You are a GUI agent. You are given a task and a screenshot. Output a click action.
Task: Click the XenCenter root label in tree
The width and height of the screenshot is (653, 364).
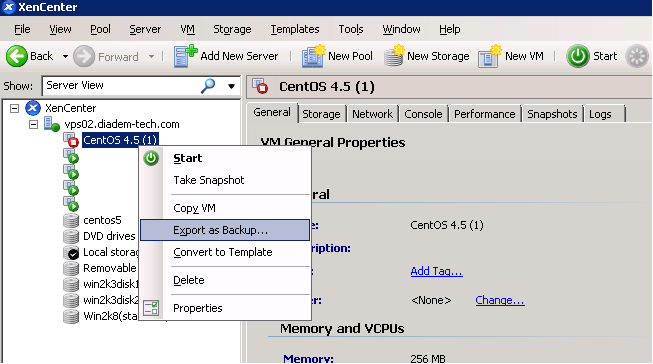click(70, 108)
